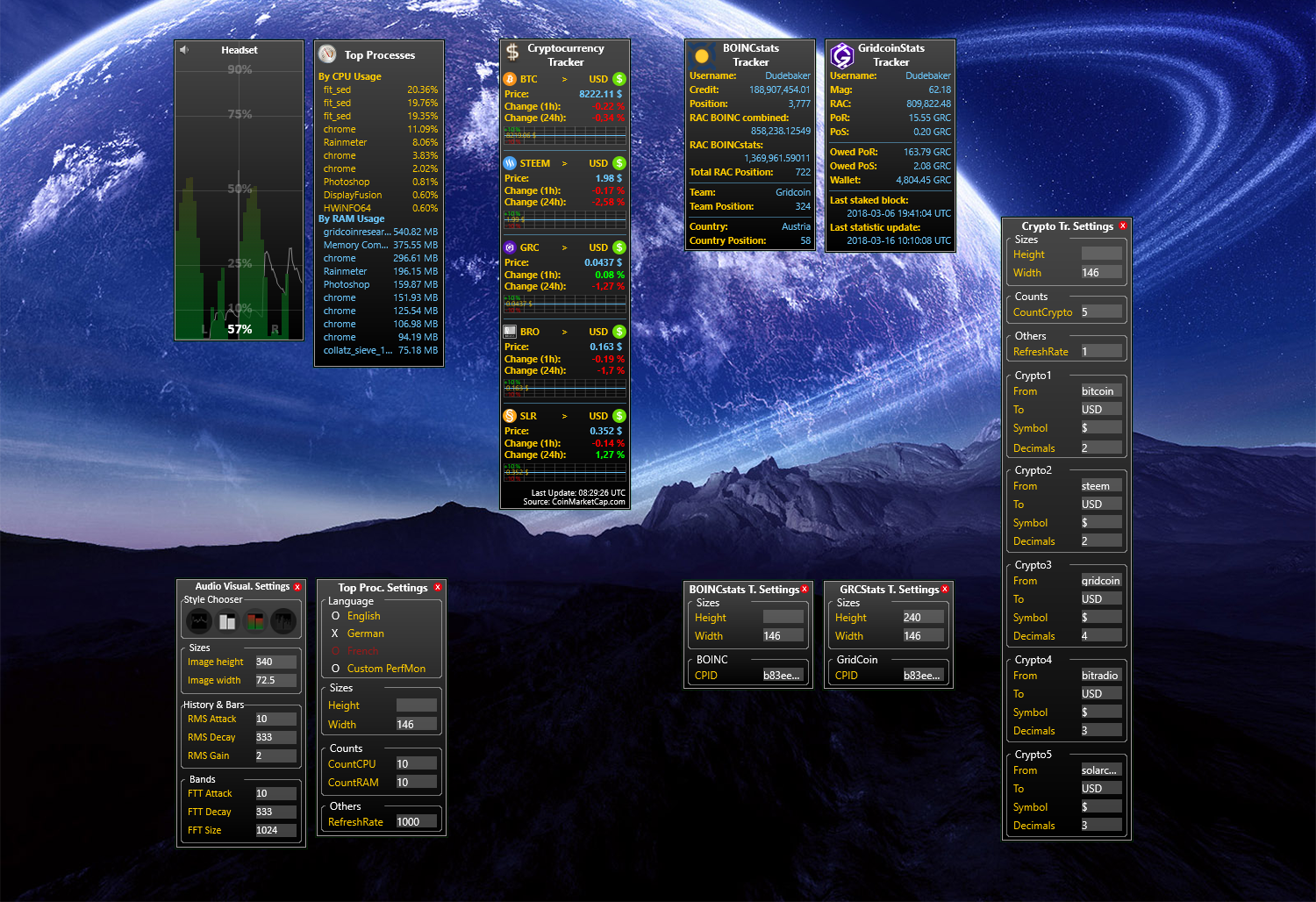Click the green USD icon beside BTC
Image resolution: width=1316 pixels, height=902 pixels.
coord(619,79)
